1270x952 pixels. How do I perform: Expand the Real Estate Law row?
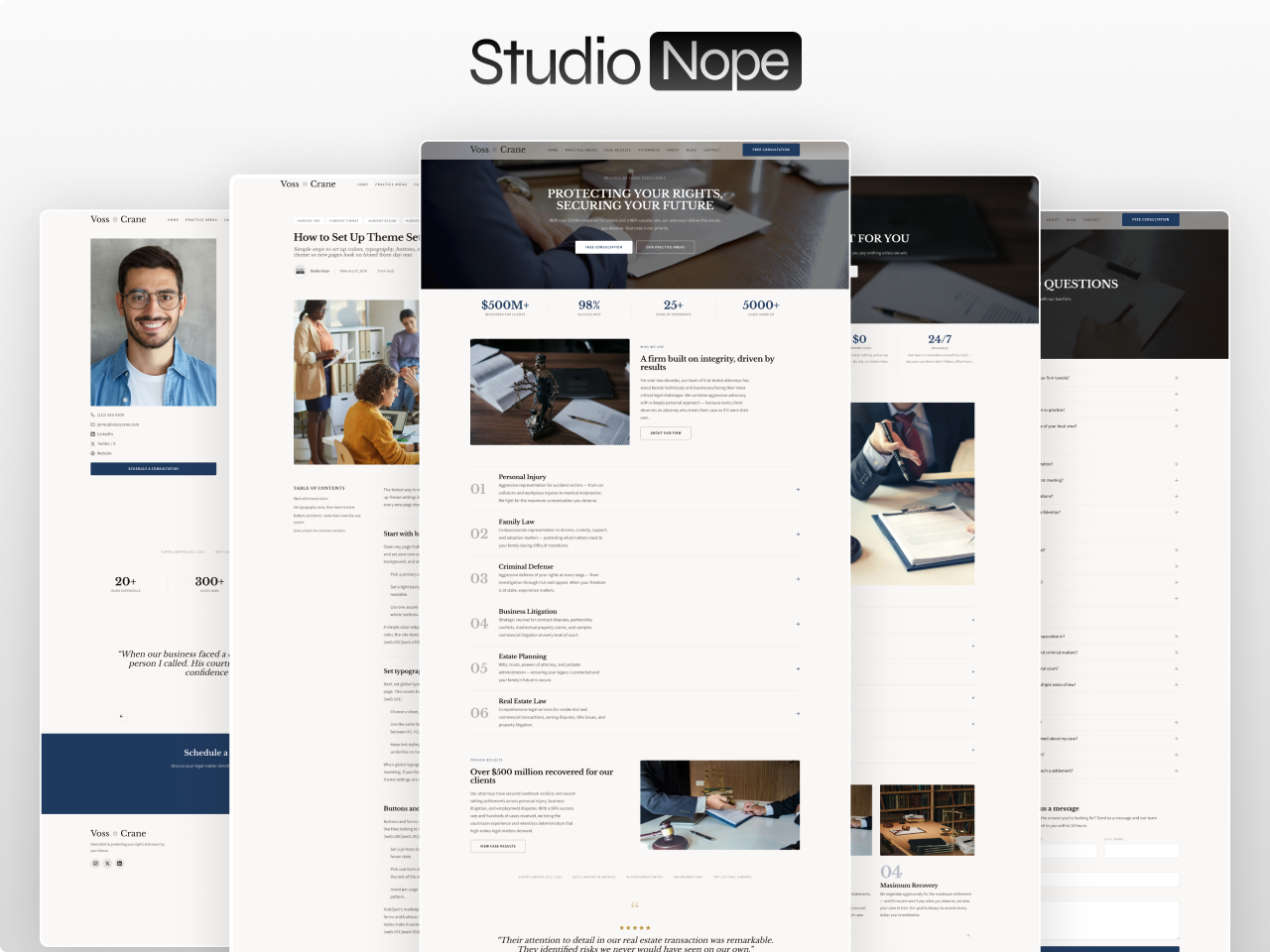tap(798, 713)
